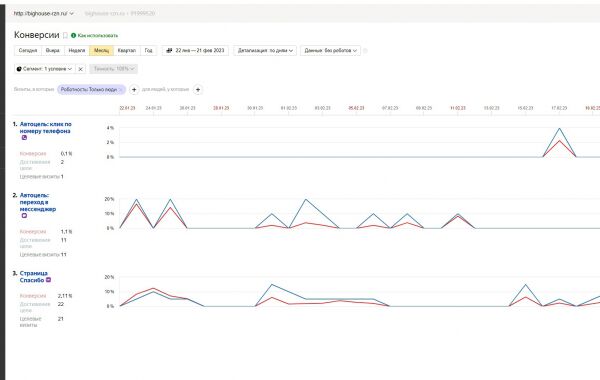This screenshot has width=600, height=380.
Task: Click Достижения цели value 22 for Страница Спасибо
Action: click(x=60, y=304)
